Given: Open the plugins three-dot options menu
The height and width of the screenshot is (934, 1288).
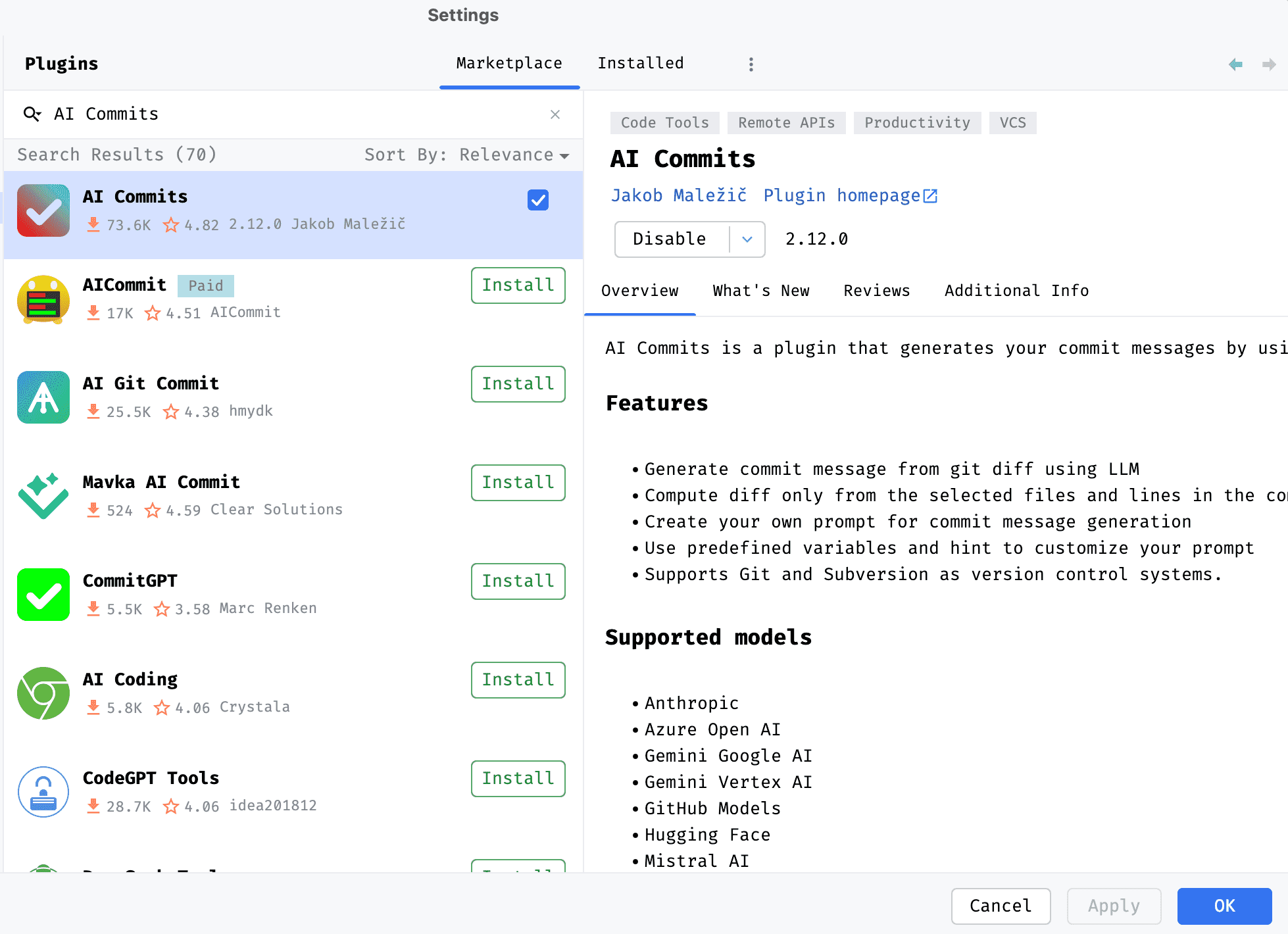Looking at the screenshot, I should (x=751, y=64).
